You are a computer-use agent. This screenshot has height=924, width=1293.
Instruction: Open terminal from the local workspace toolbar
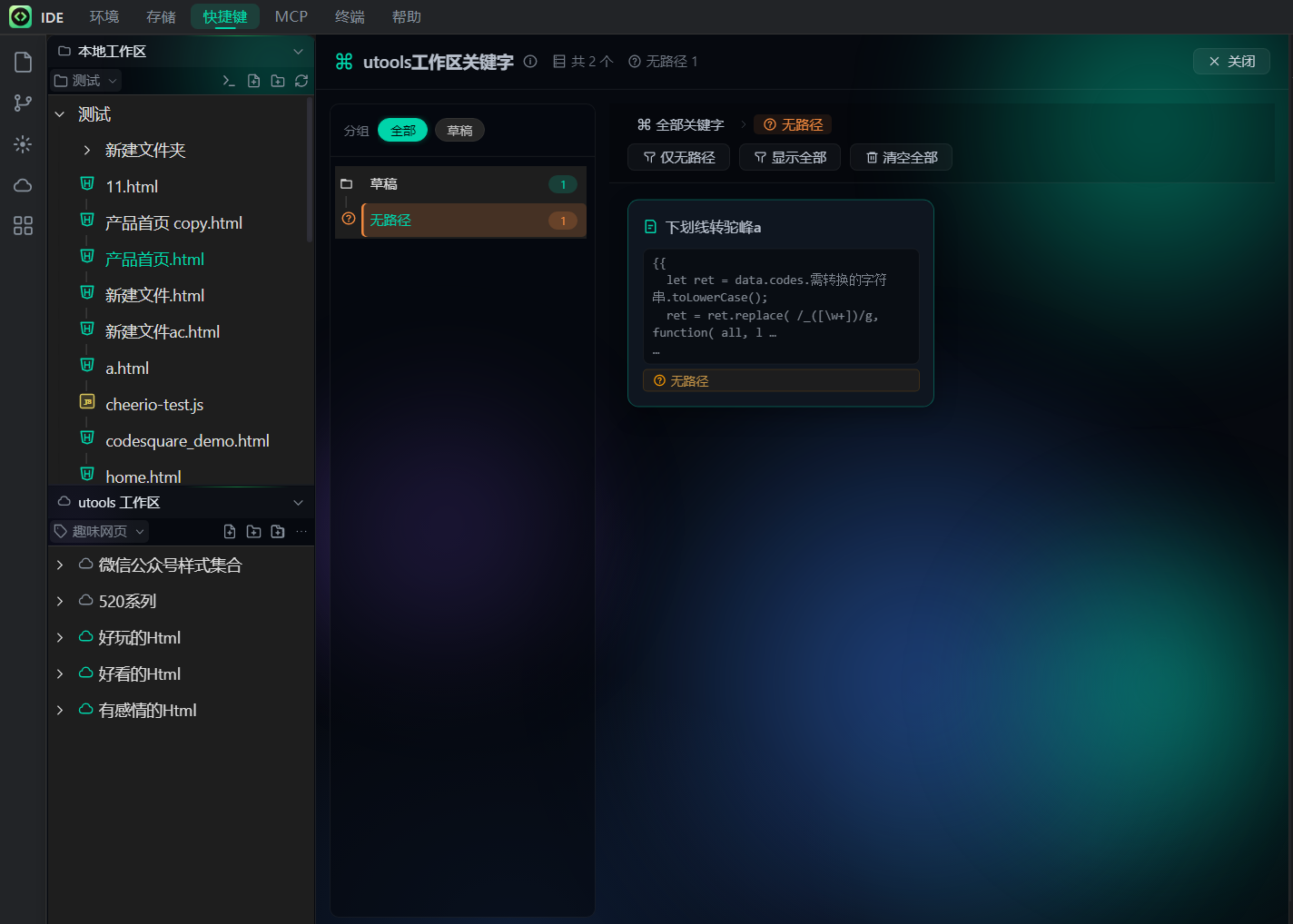point(229,81)
